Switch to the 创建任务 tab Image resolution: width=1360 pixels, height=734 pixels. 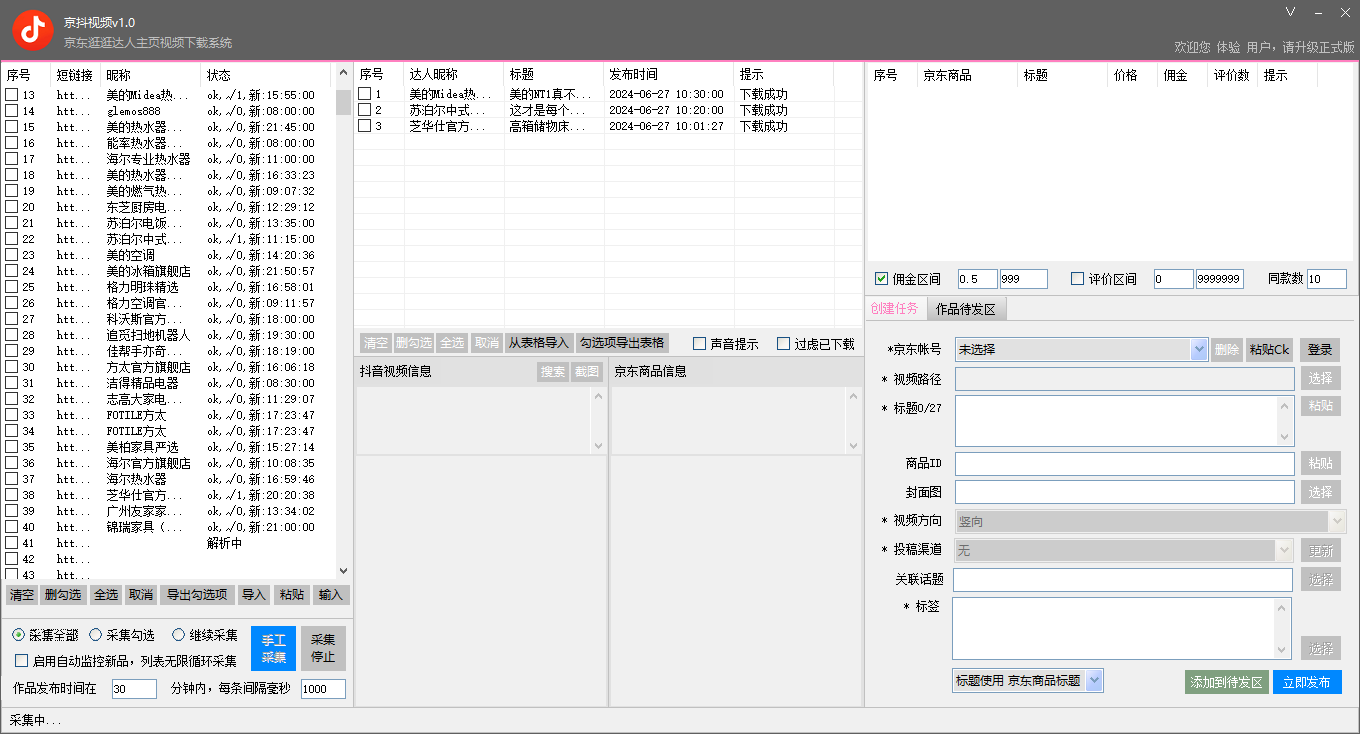894,309
